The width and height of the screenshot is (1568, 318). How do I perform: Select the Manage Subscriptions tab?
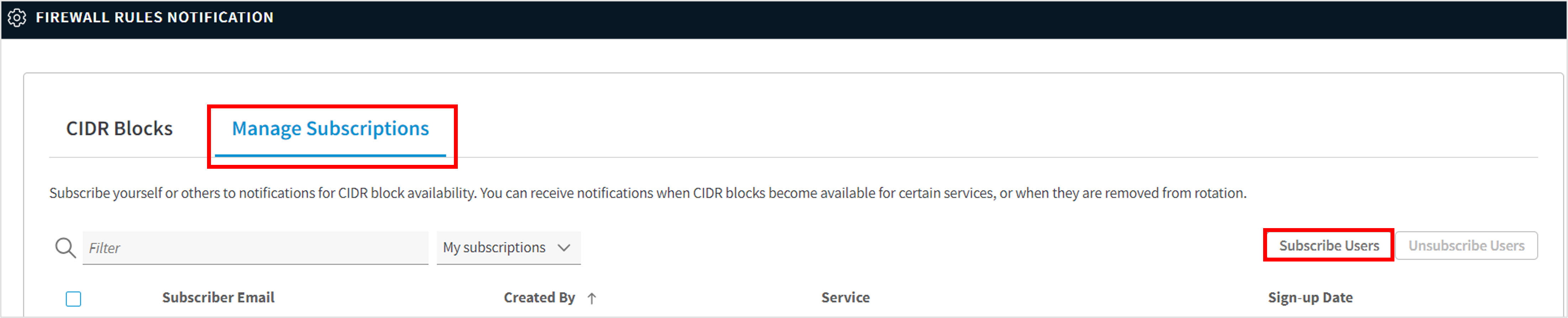click(x=330, y=129)
